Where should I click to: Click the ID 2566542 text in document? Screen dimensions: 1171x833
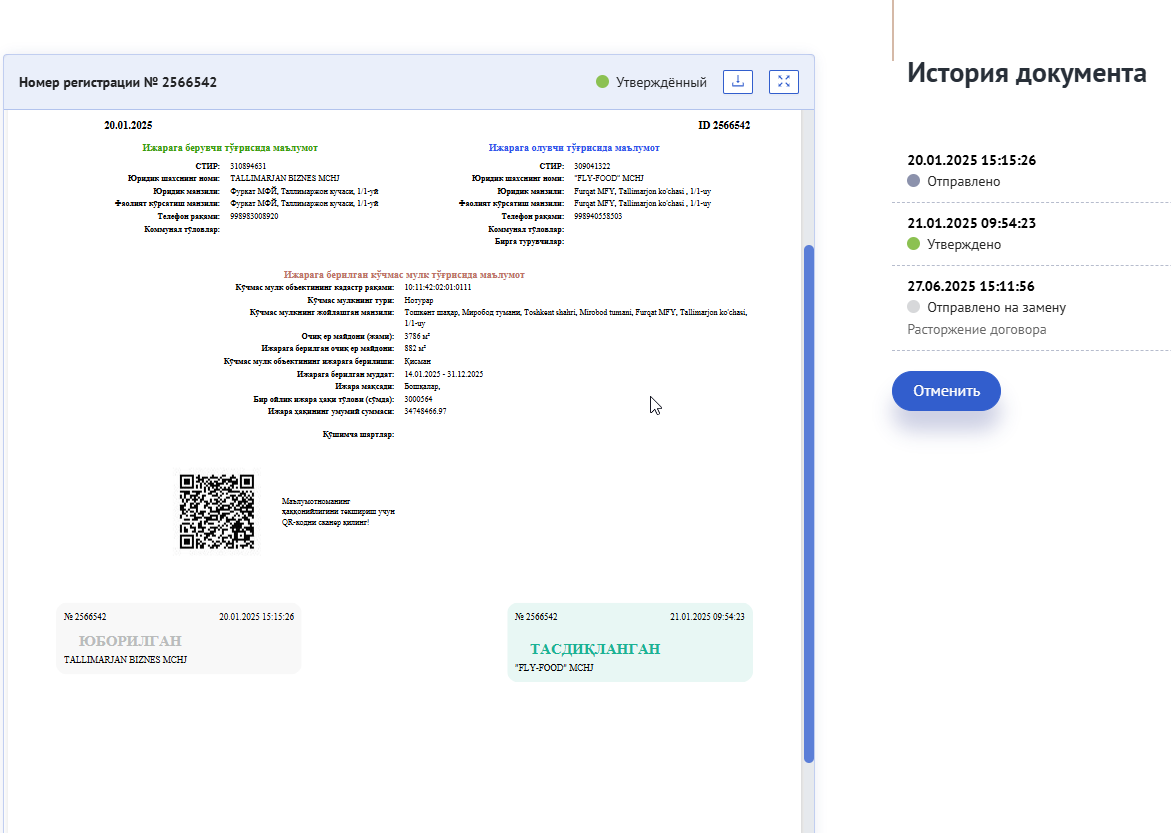click(x=724, y=126)
